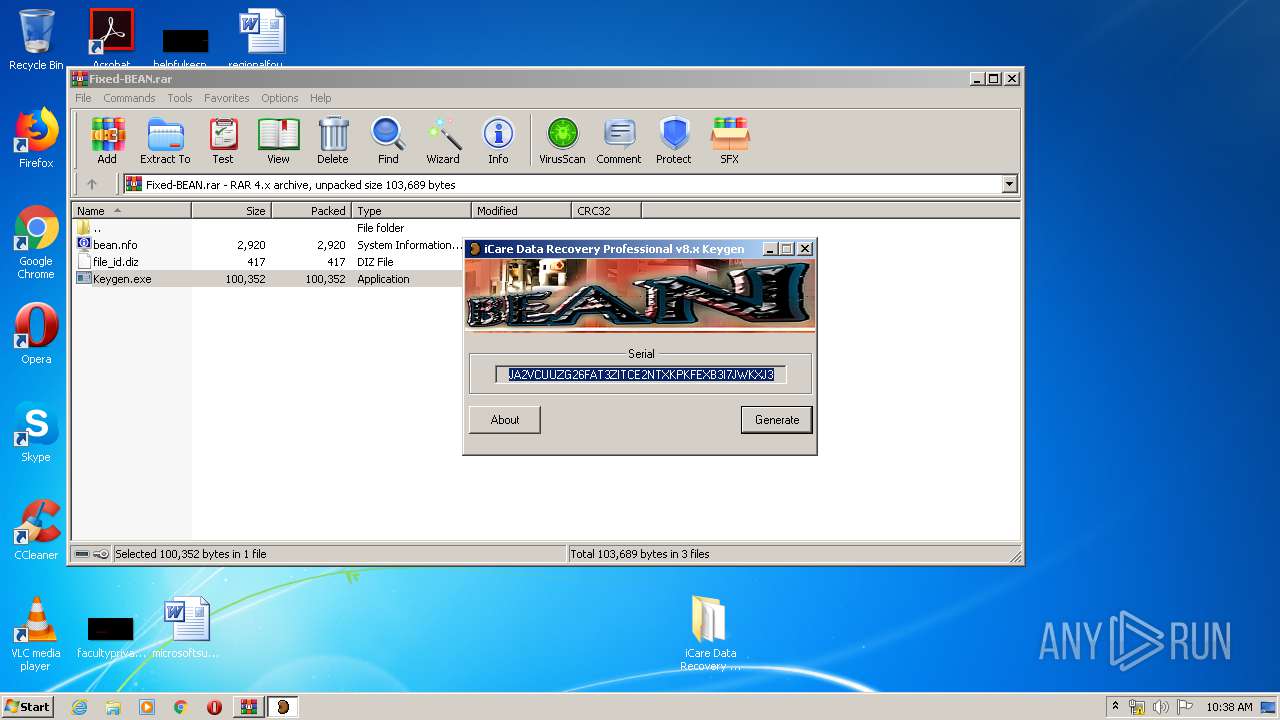Show hidden tray icons arrow
The image size is (1280, 720).
(1115, 707)
